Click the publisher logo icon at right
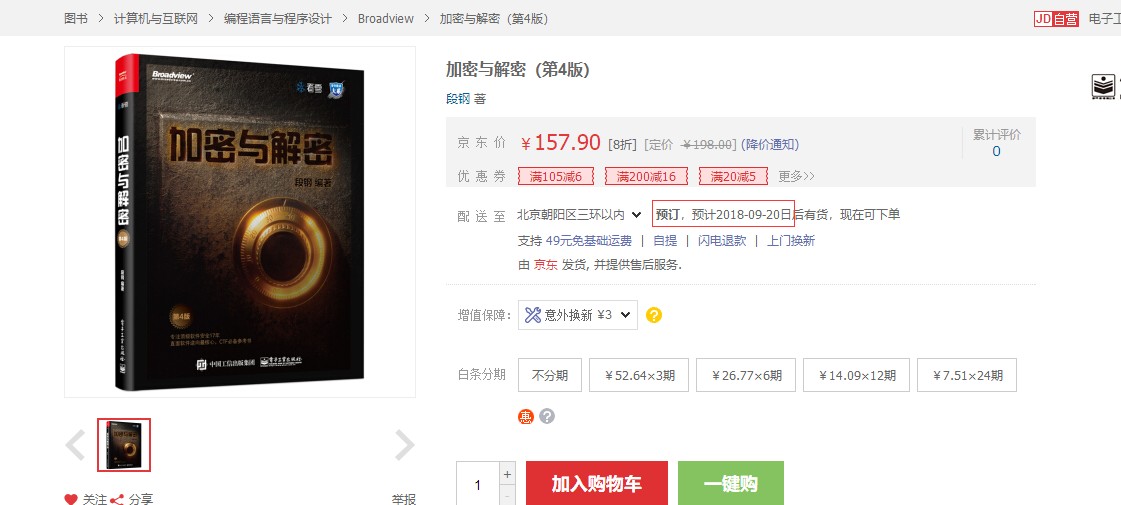 [x=1105, y=87]
